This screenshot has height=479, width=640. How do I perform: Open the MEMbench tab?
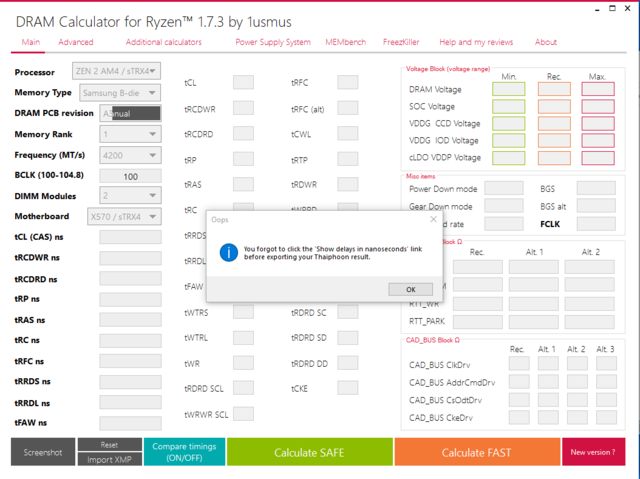345,42
